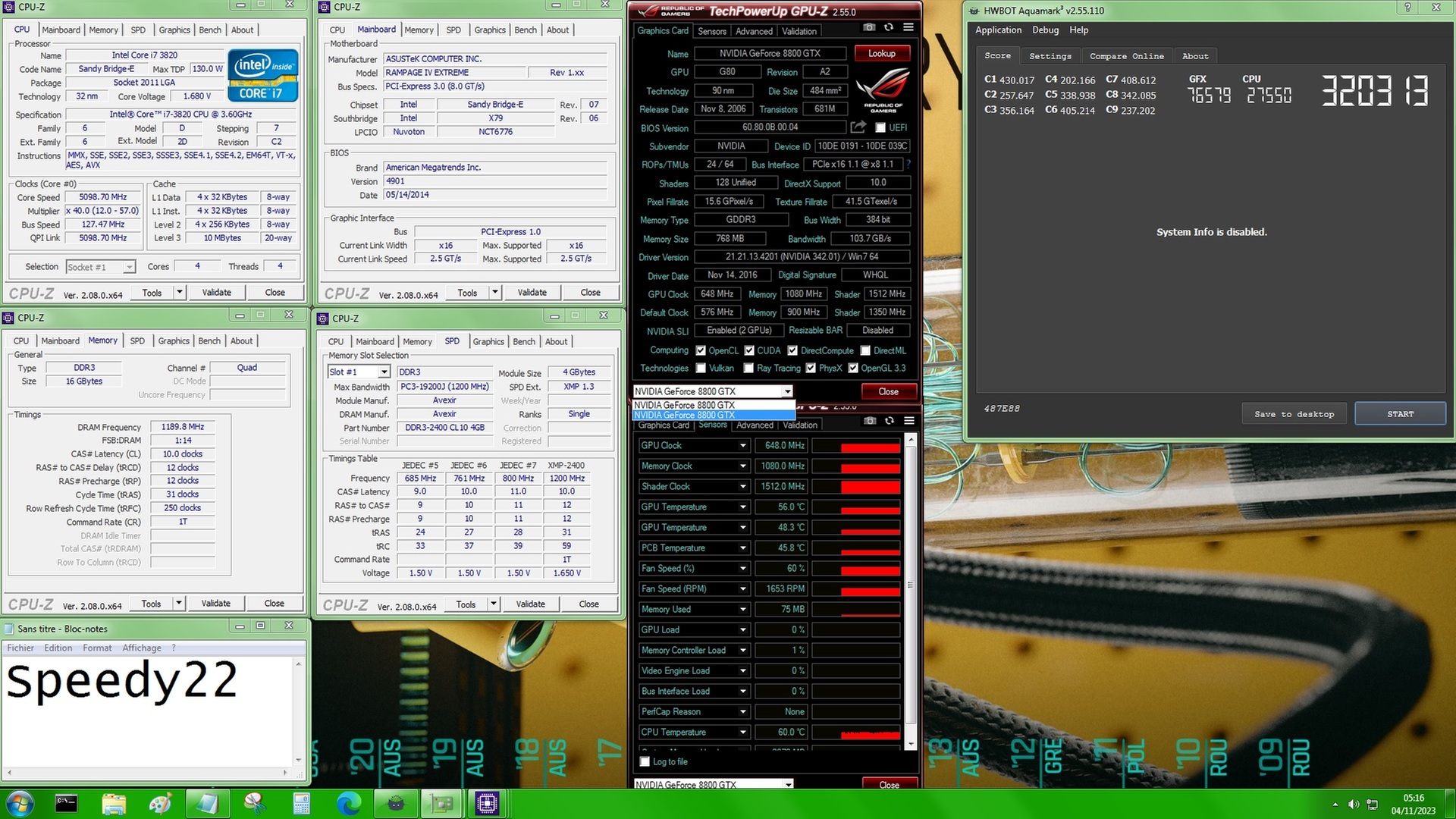Click Validate in the CPU-Z Mainboard window
This screenshot has height=819, width=1456.
point(532,292)
